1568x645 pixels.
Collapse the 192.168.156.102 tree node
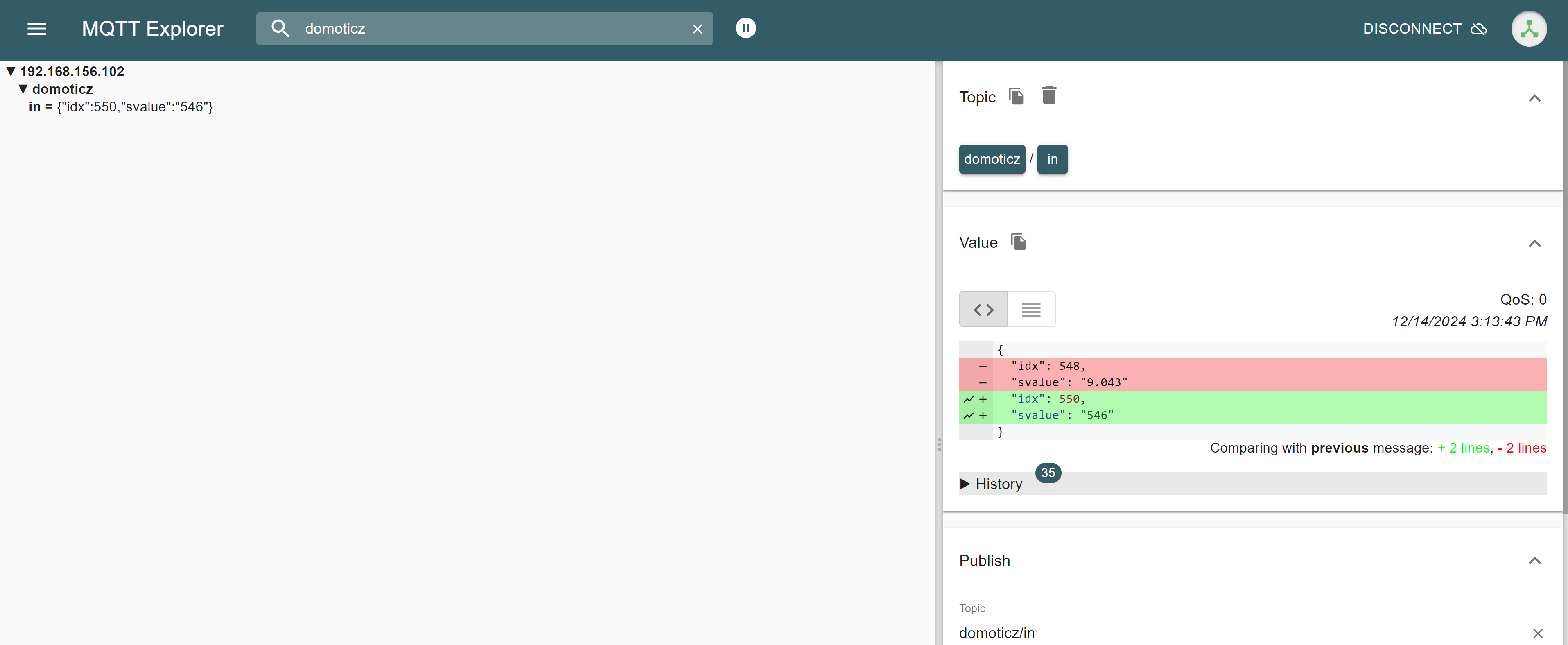(11, 71)
